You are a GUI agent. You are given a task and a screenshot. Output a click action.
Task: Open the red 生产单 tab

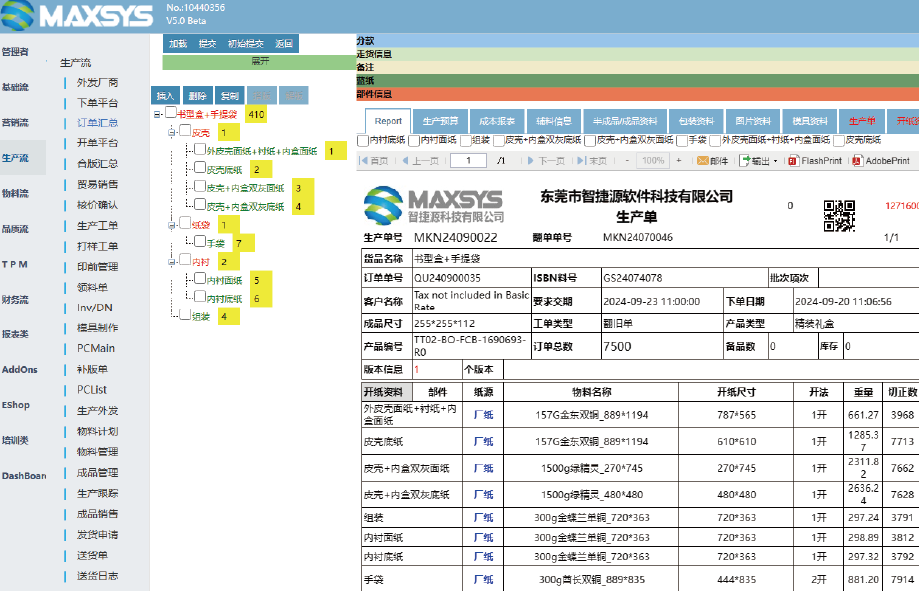(862, 121)
